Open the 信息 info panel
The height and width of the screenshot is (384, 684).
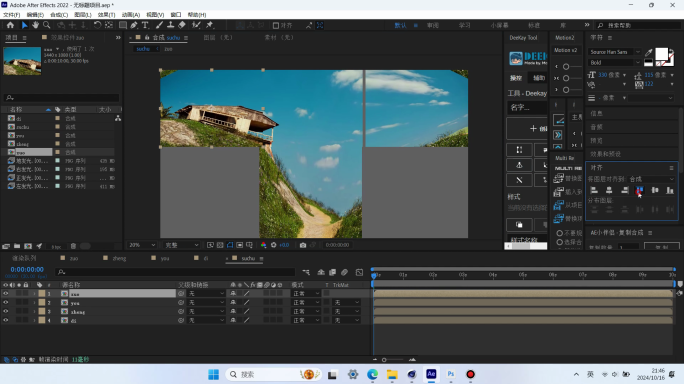pyautogui.click(x=596, y=113)
